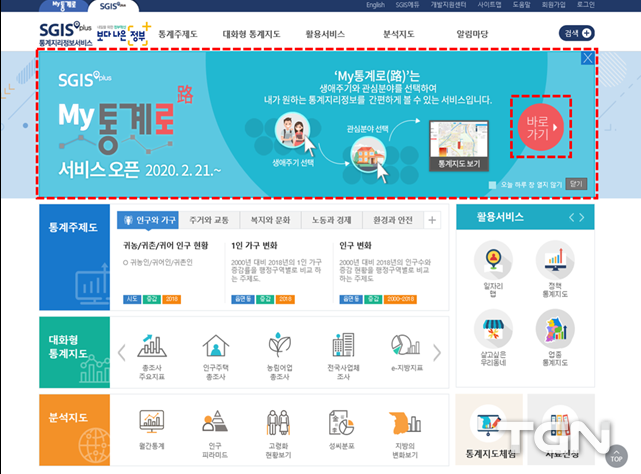The height and width of the screenshot is (474, 641).
Task: Click the TOP scroll-up button
Action: (x=616, y=456)
